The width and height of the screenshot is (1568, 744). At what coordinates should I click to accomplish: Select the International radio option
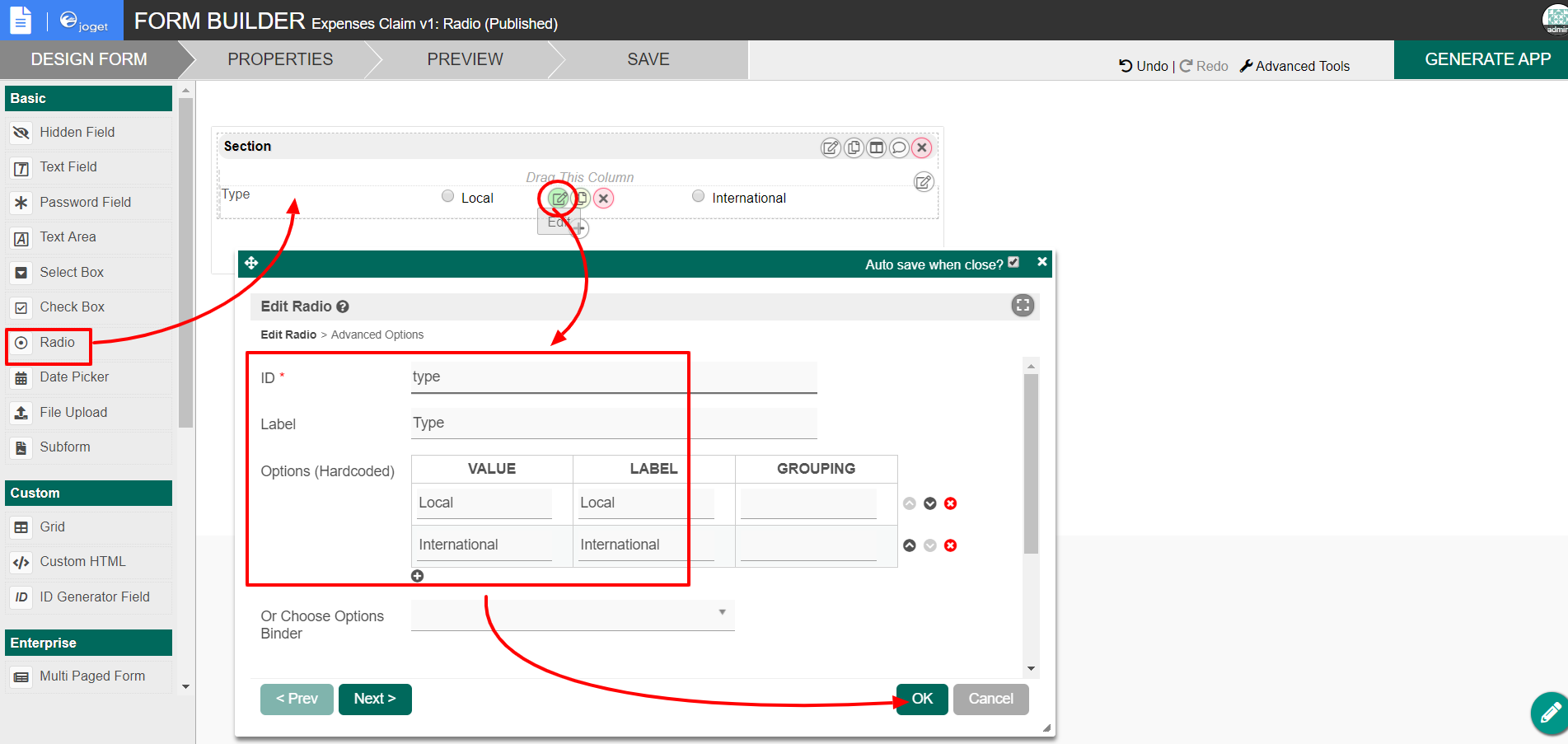tap(699, 196)
